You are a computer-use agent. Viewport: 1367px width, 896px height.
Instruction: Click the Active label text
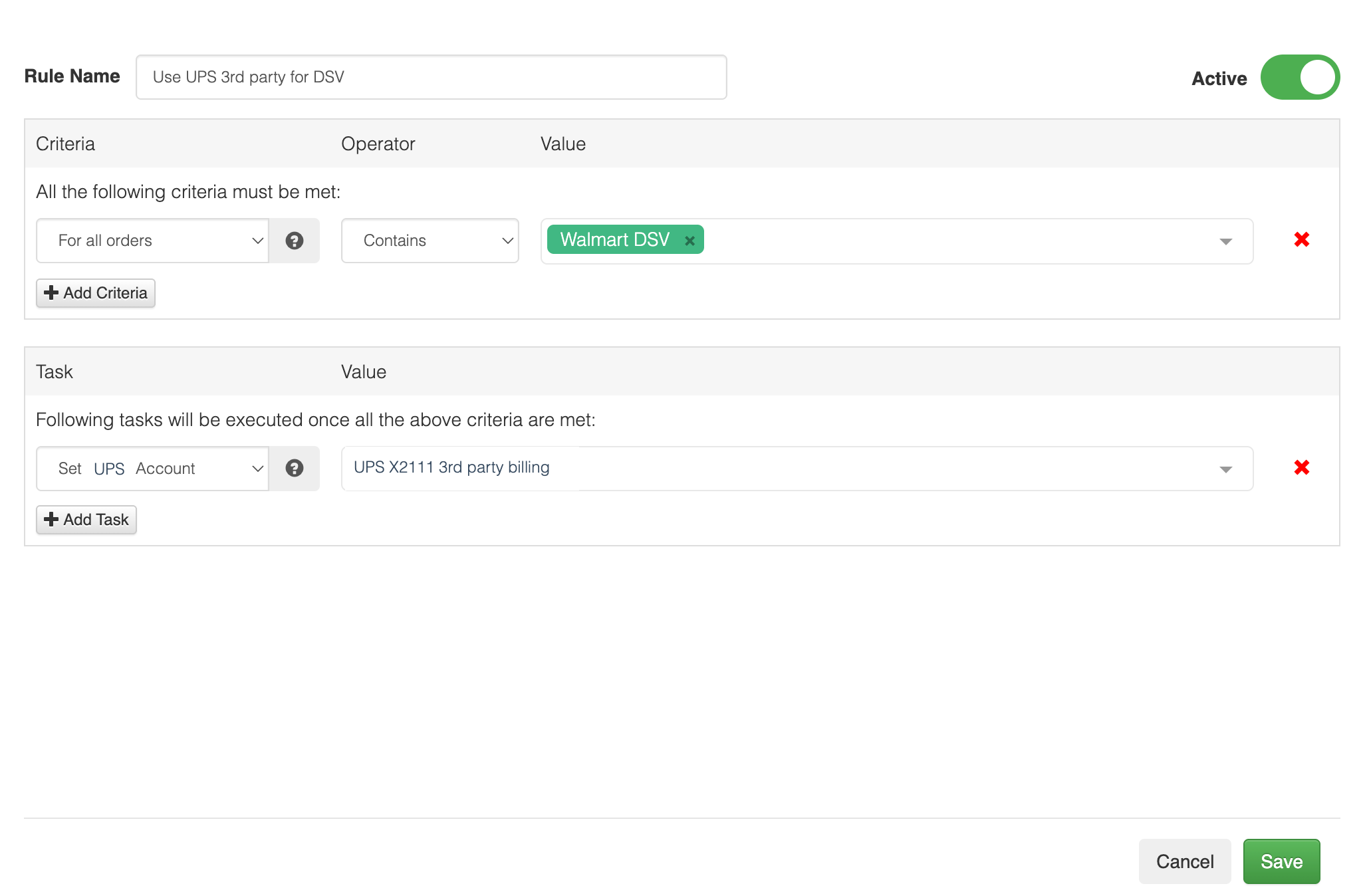pos(1219,78)
